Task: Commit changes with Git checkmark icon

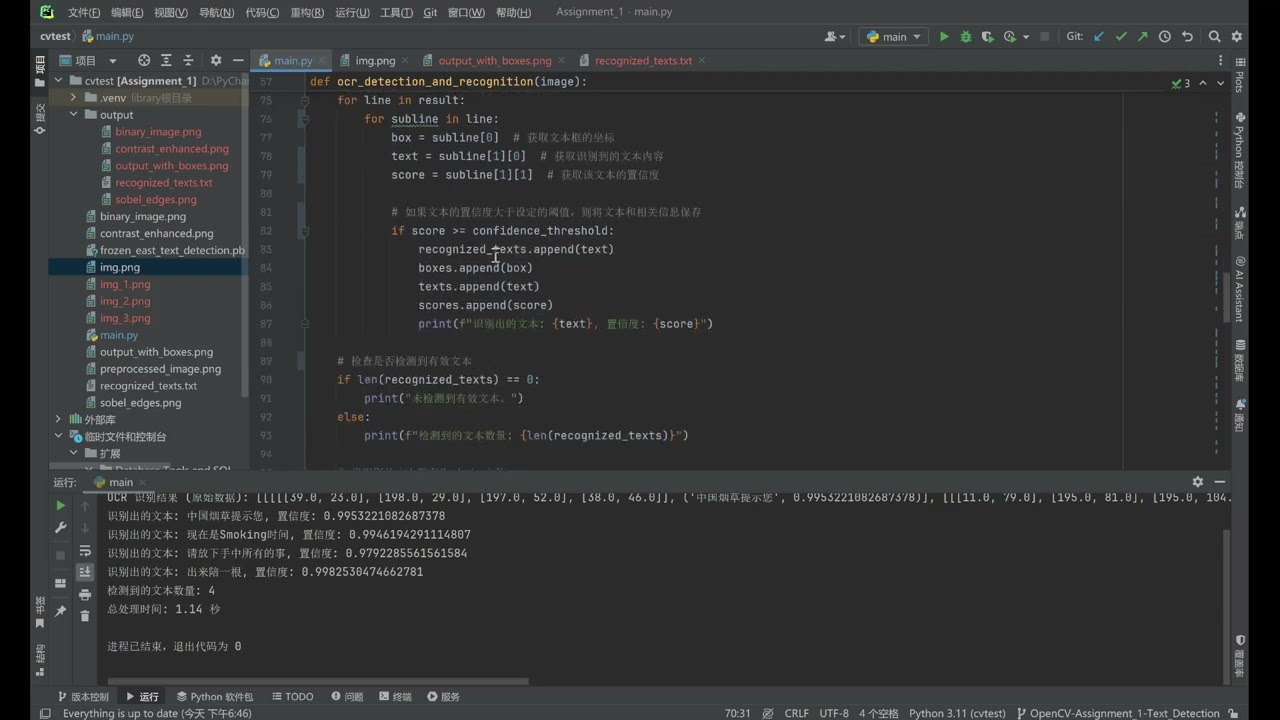Action: tap(1121, 36)
